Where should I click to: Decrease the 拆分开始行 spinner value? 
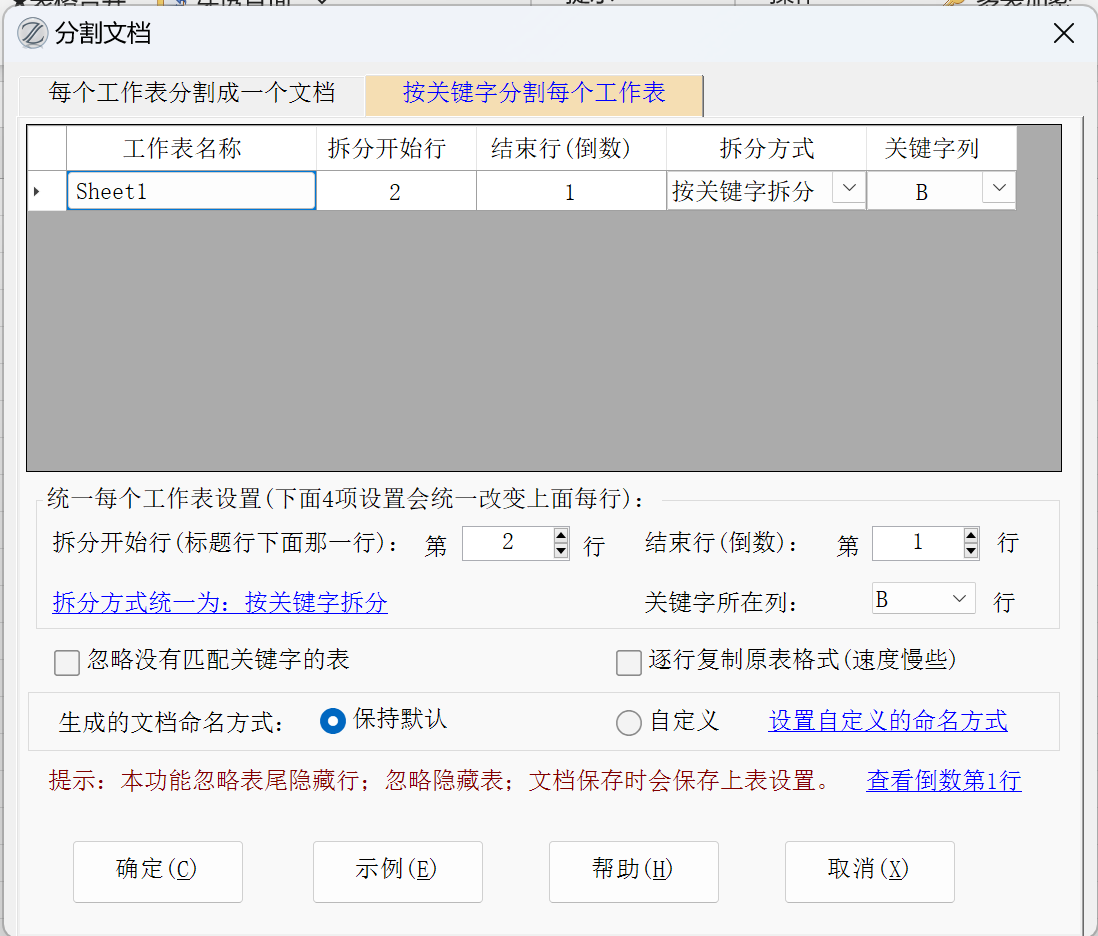tap(561, 551)
